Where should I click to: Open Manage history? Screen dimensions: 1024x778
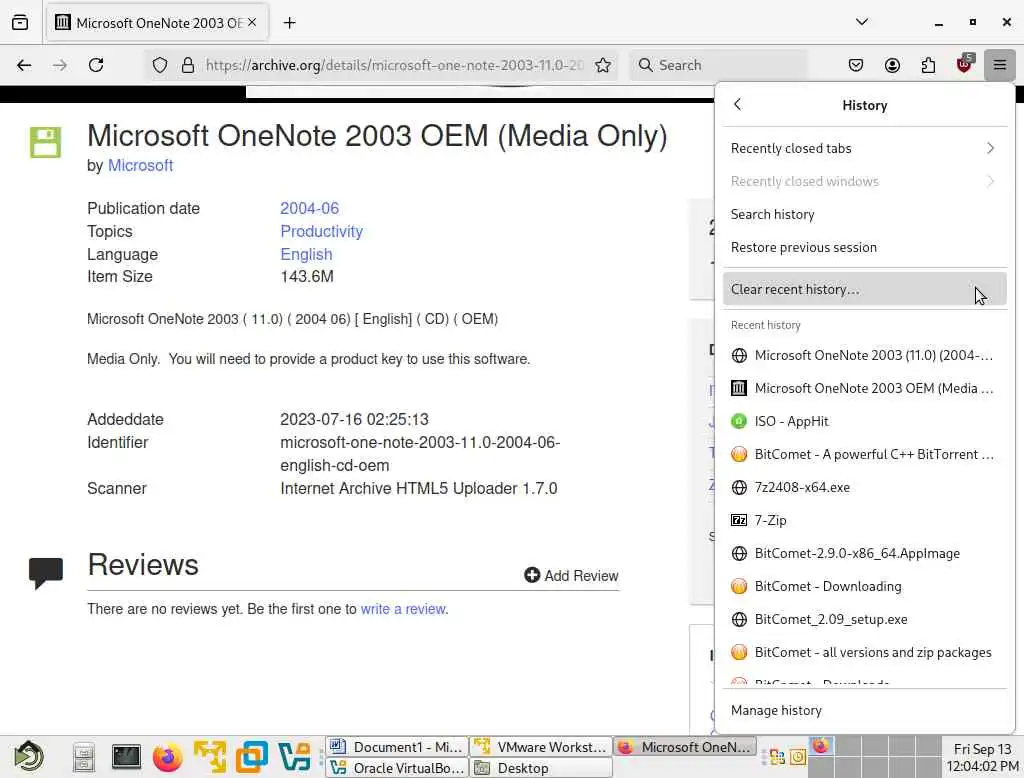pyautogui.click(x=865, y=710)
